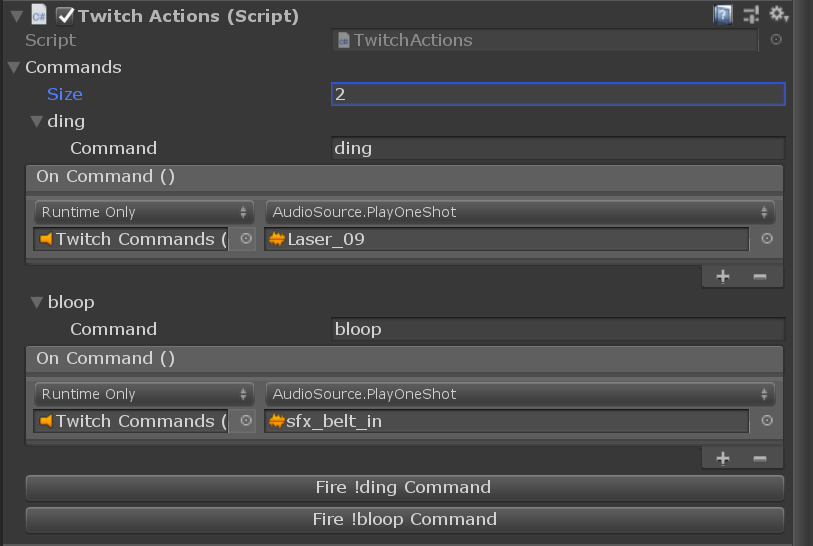Screen dimensions: 813x546
Task: Click the Commands label
Action: click(74, 67)
